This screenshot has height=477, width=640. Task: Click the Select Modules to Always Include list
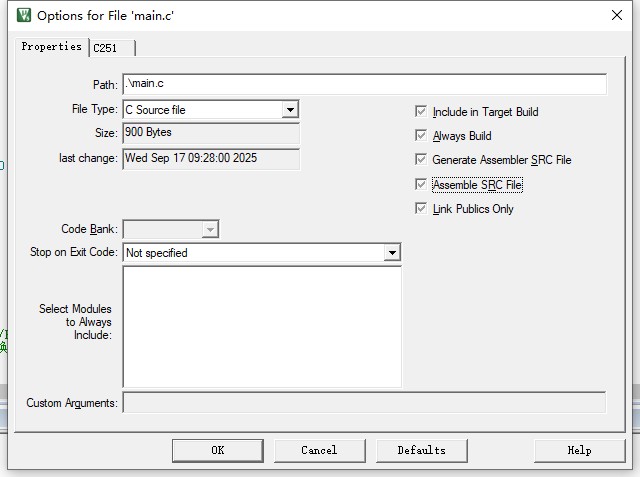[261, 326]
